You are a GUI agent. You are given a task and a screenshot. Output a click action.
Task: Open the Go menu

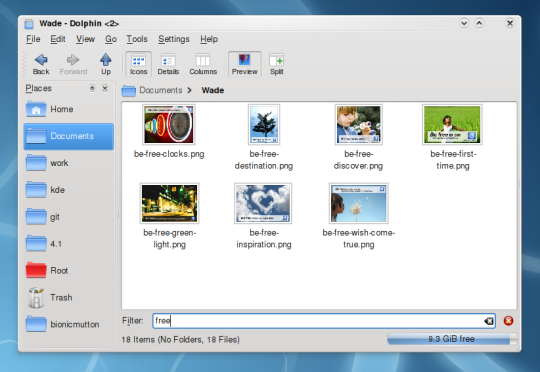pyautogui.click(x=111, y=39)
